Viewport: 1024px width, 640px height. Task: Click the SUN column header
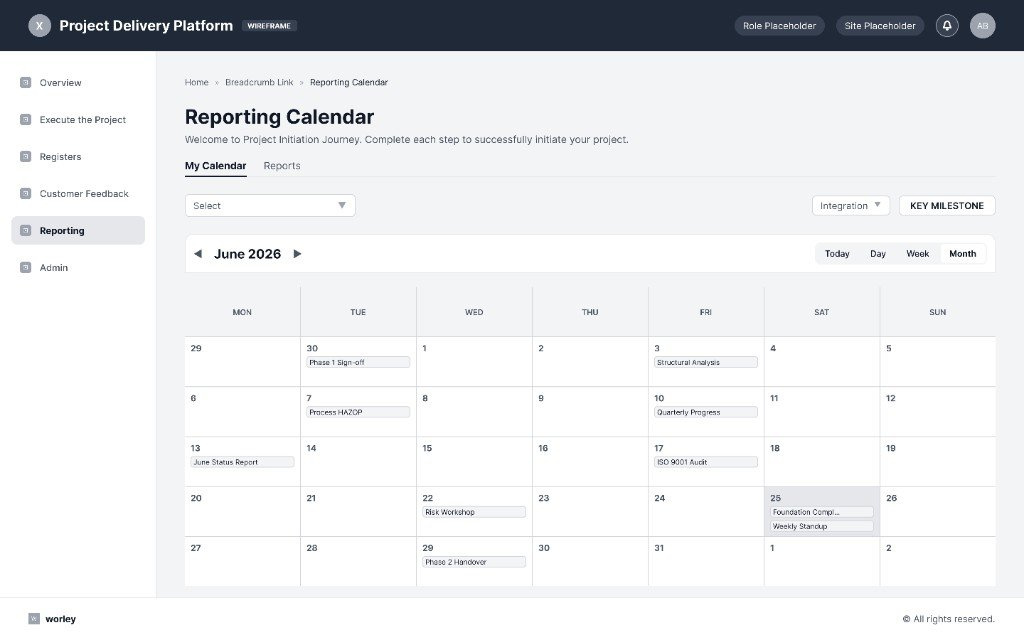(x=937, y=312)
